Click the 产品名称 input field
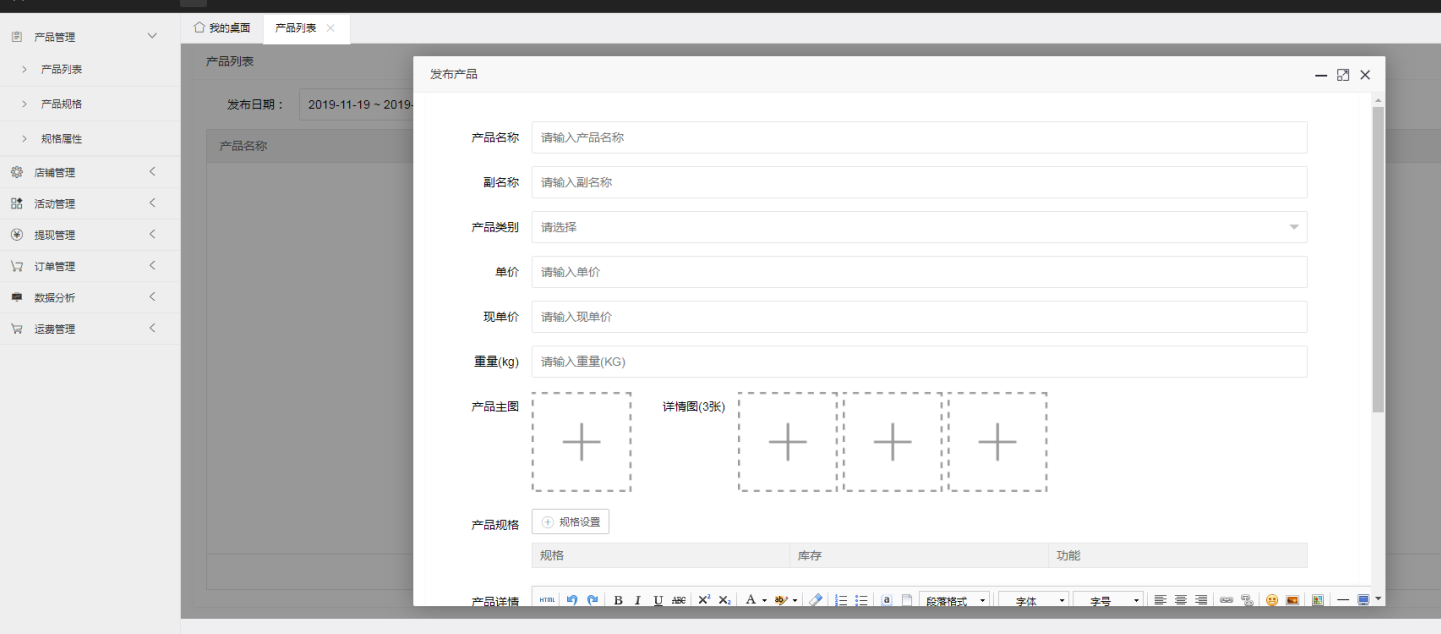Image resolution: width=1441 pixels, height=634 pixels. [x=918, y=137]
